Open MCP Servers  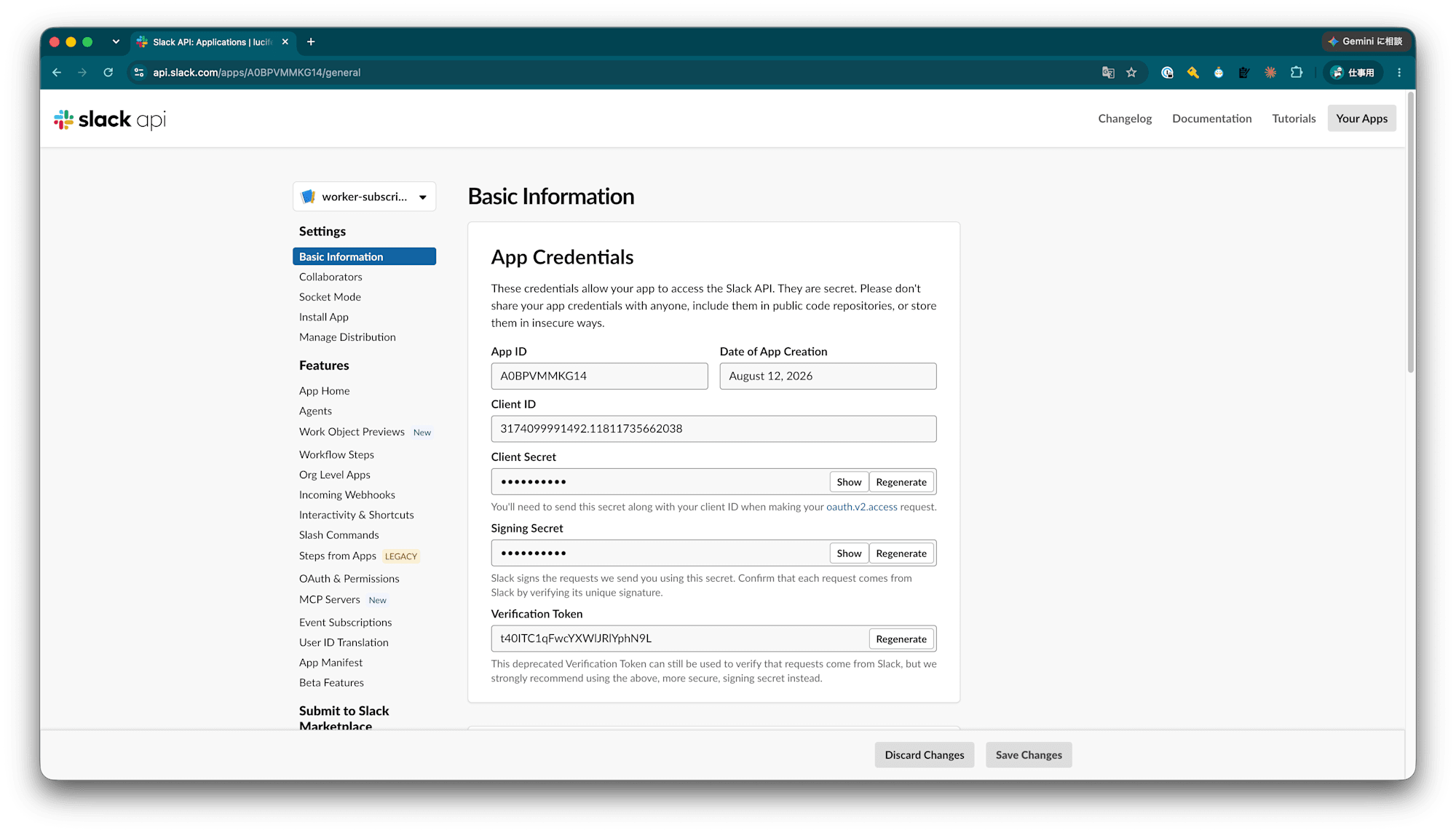[x=330, y=599]
